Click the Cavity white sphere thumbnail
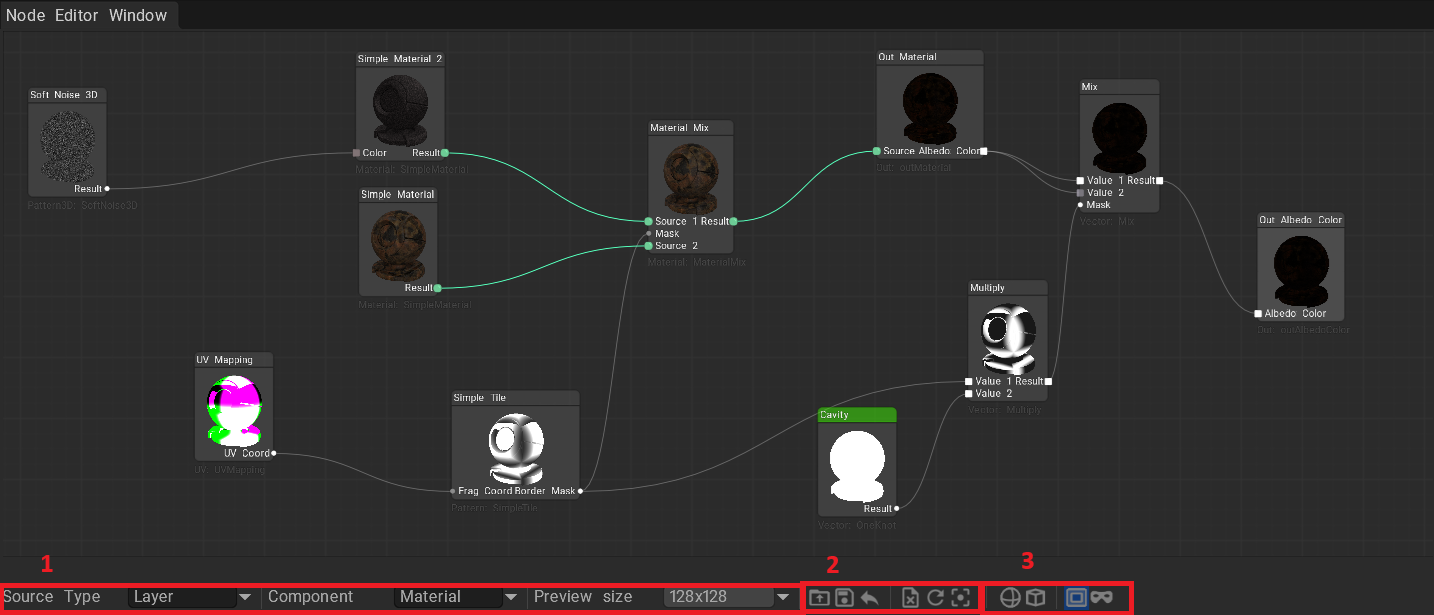 pos(857,464)
